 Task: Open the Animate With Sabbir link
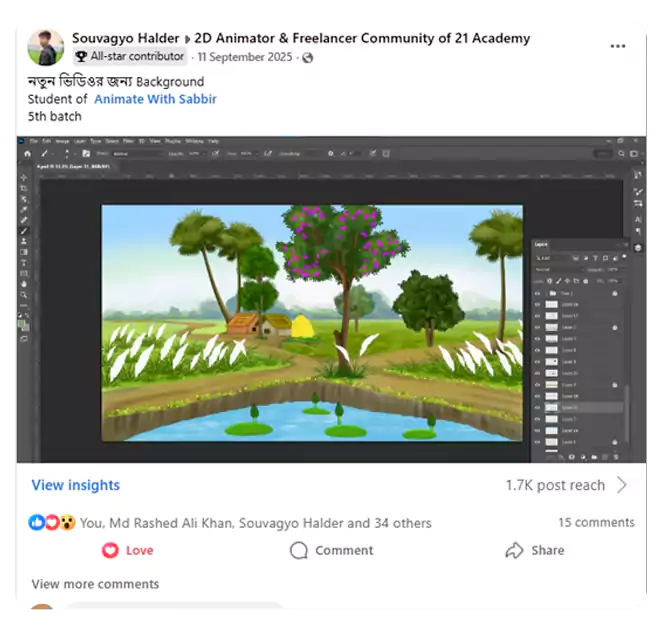tap(155, 99)
